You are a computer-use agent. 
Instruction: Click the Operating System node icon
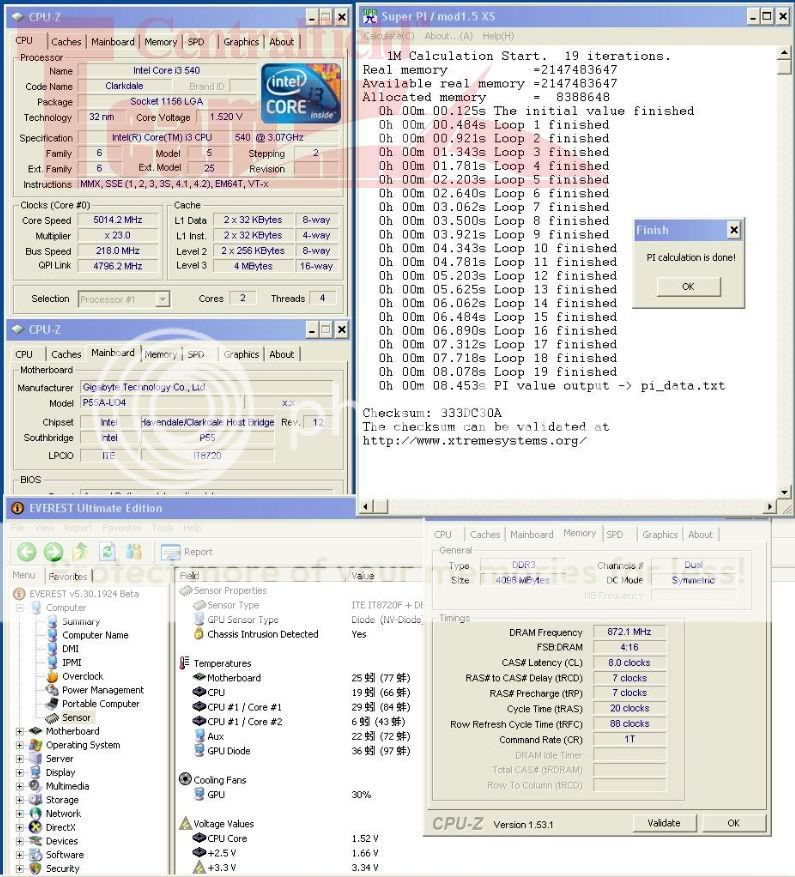(36, 745)
